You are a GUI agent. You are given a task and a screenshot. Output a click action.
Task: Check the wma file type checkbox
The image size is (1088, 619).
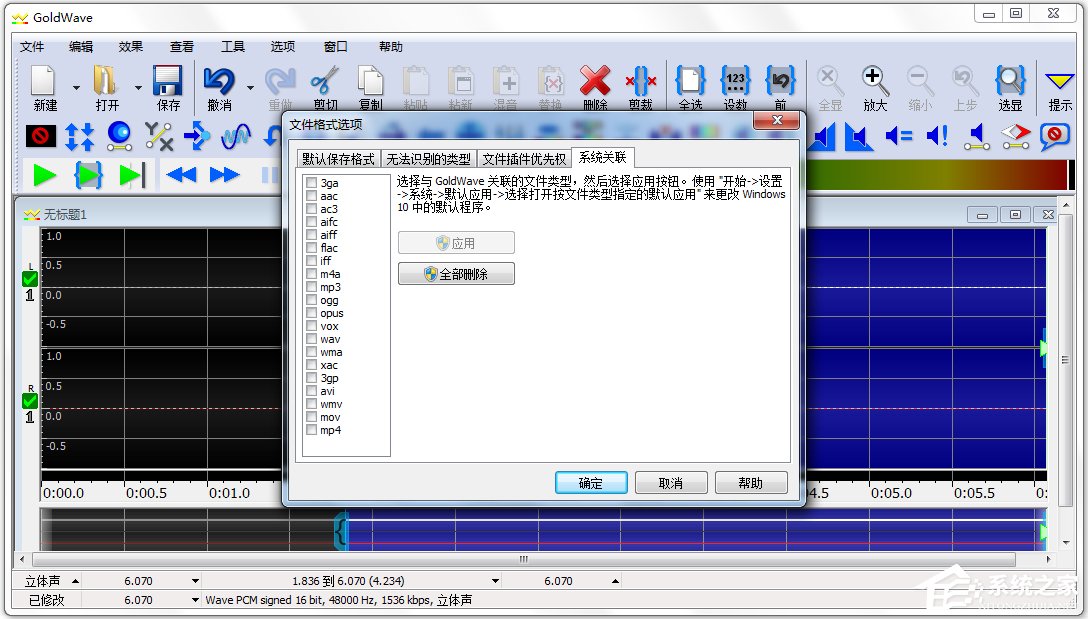pyautogui.click(x=312, y=353)
